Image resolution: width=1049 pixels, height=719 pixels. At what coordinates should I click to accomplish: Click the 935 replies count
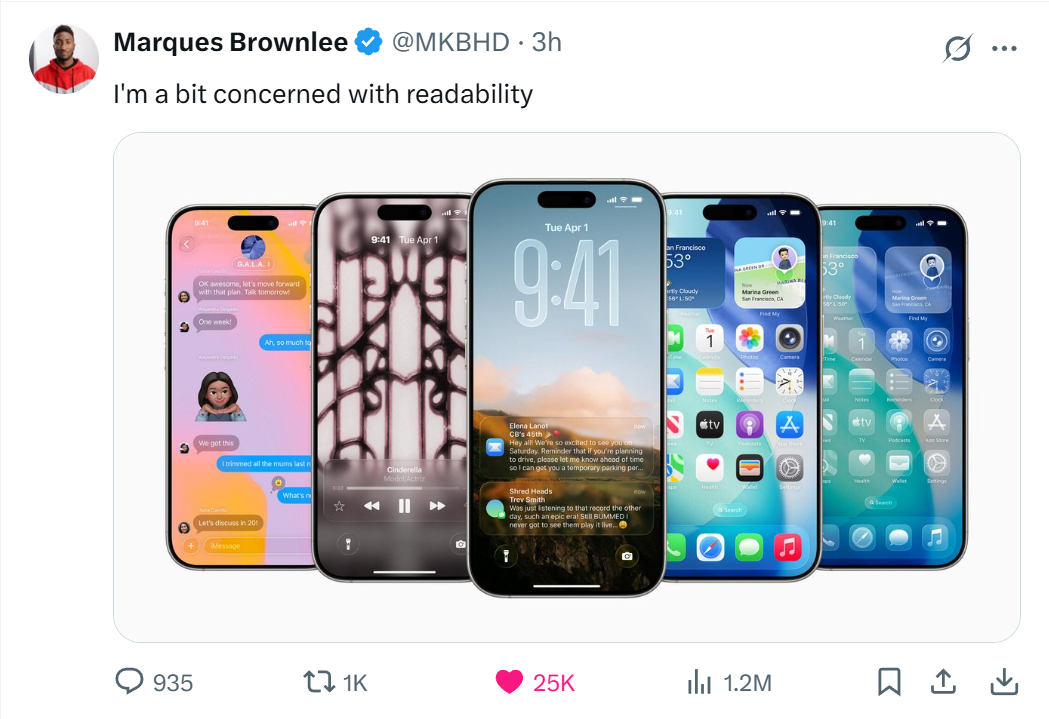click(x=173, y=683)
